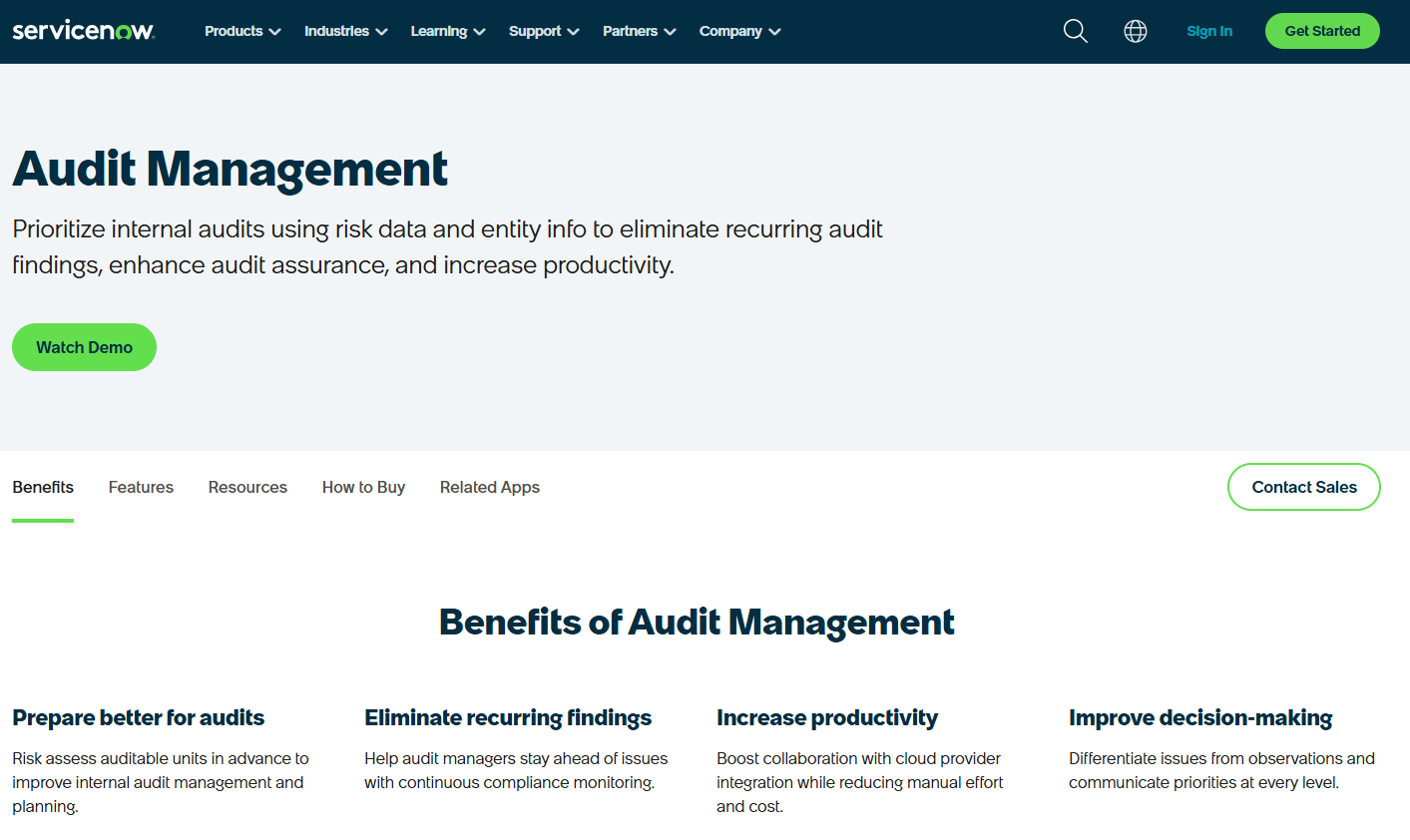
Task: Open the Resources tab
Action: [247, 487]
